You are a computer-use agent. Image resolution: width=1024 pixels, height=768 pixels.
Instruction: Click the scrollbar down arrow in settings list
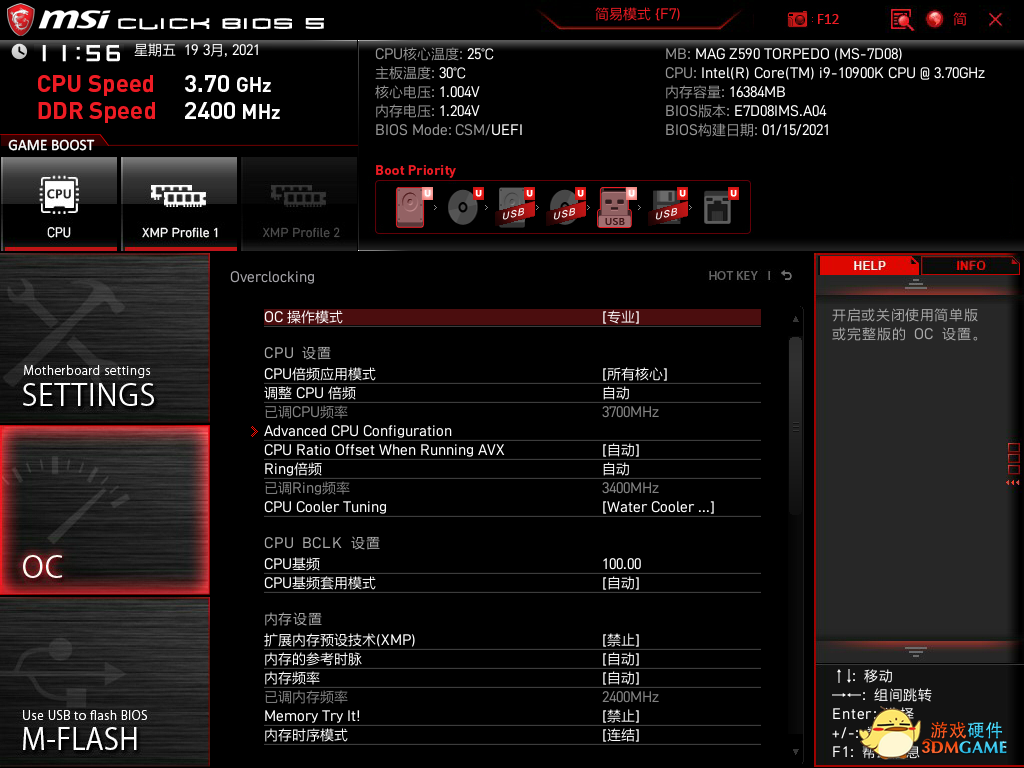795,752
